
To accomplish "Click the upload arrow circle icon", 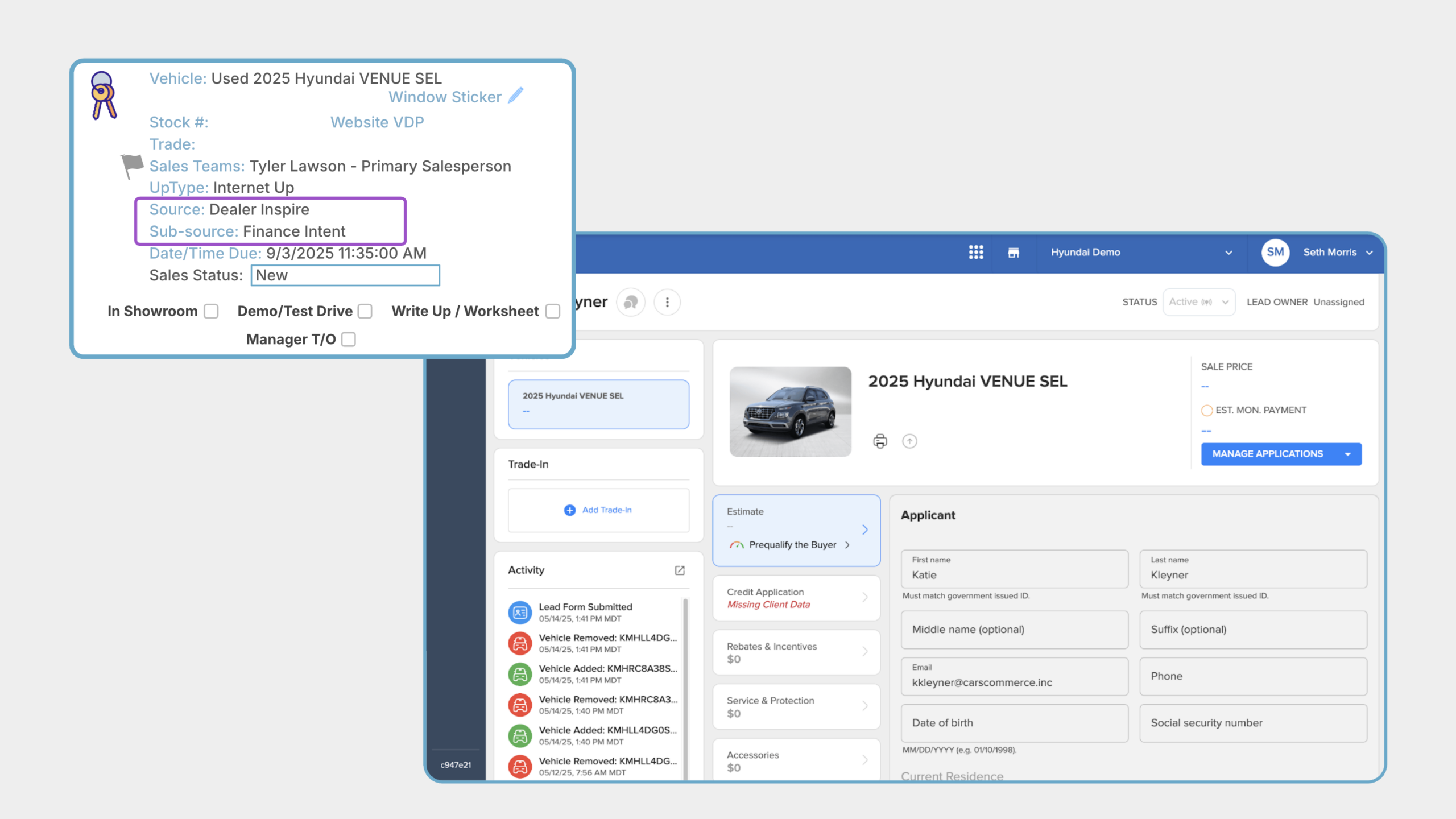I will 910,441.
